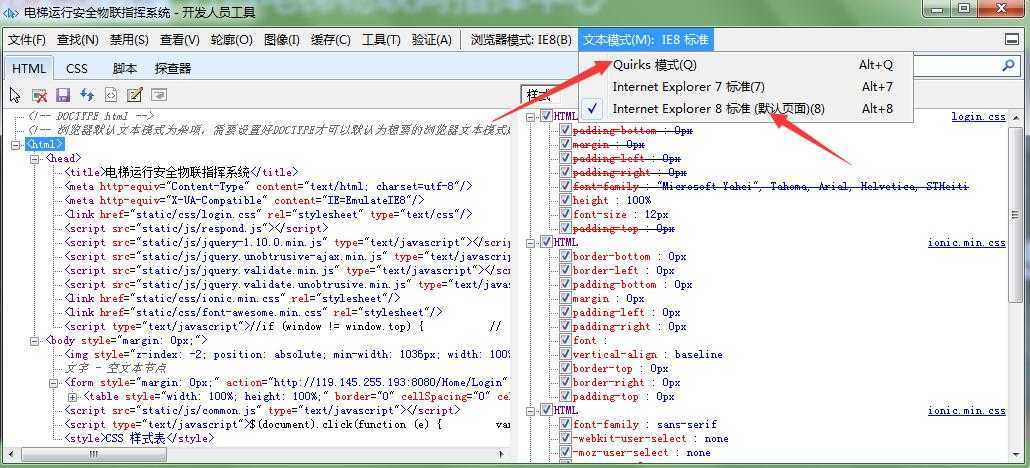Open the 图像(I) menu
Image resolution: width=1030 pixels, height=468 pixels.
coord(282,40)
